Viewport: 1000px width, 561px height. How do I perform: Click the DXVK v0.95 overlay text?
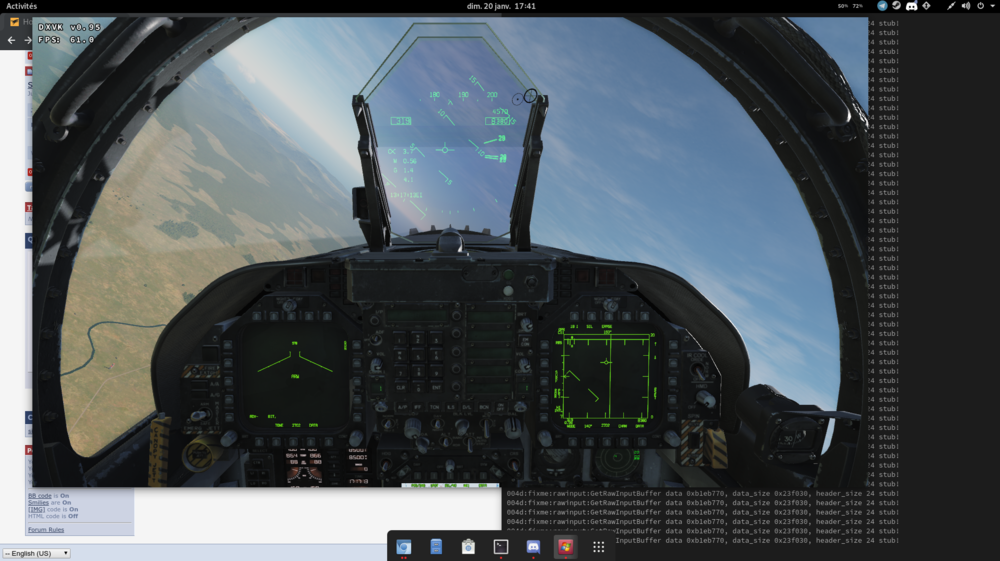[70, 27]
